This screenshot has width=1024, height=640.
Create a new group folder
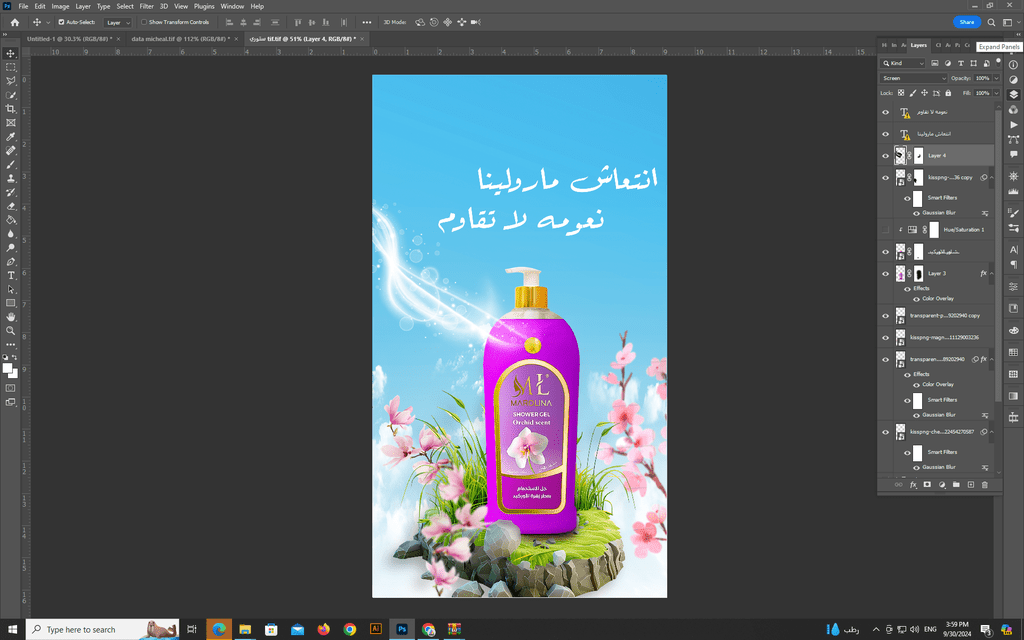956,485
